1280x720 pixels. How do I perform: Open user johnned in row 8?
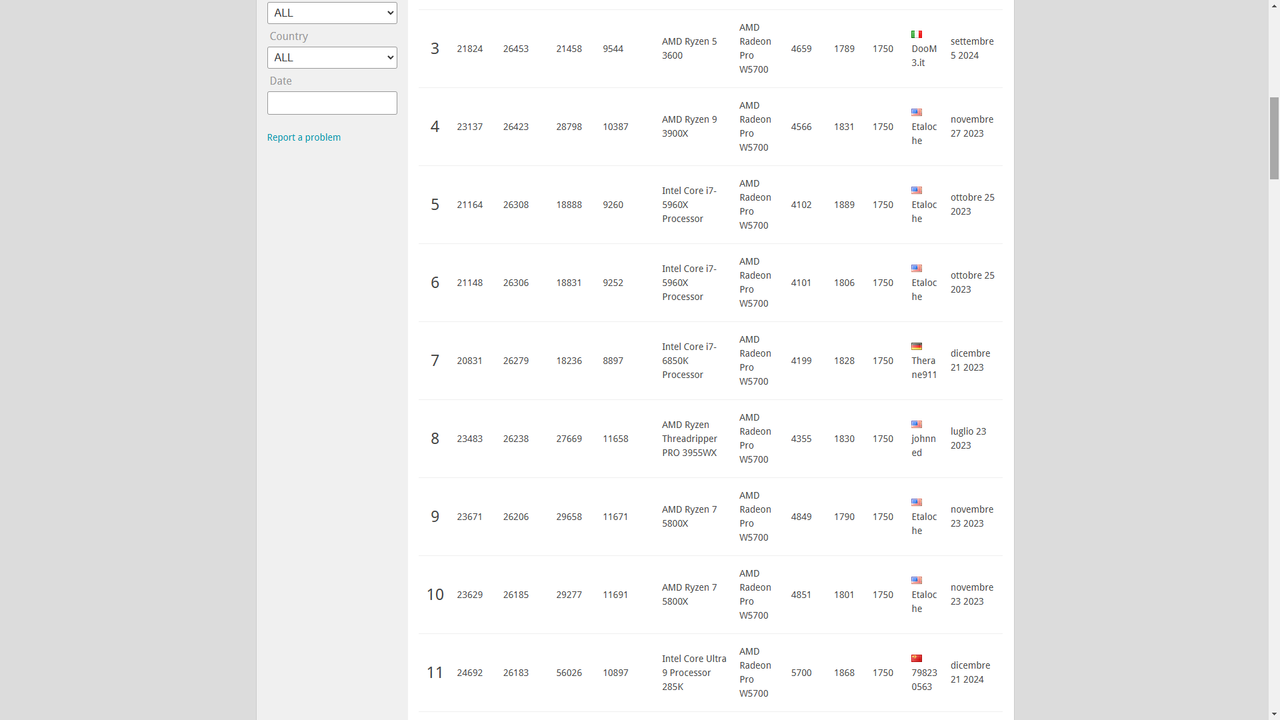[x=923, y=446]
